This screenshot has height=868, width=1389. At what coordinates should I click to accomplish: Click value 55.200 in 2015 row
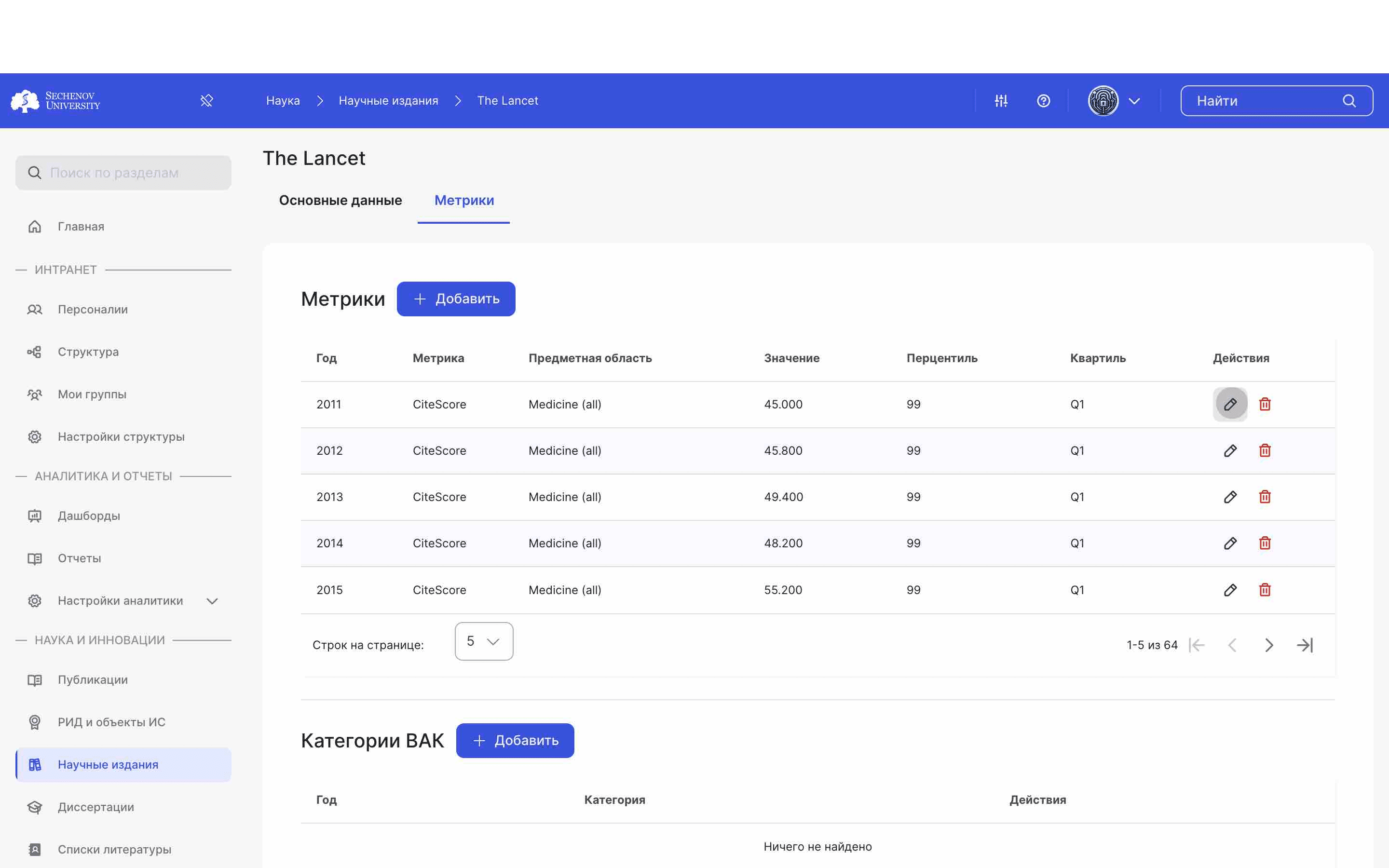tap(783, 590)
